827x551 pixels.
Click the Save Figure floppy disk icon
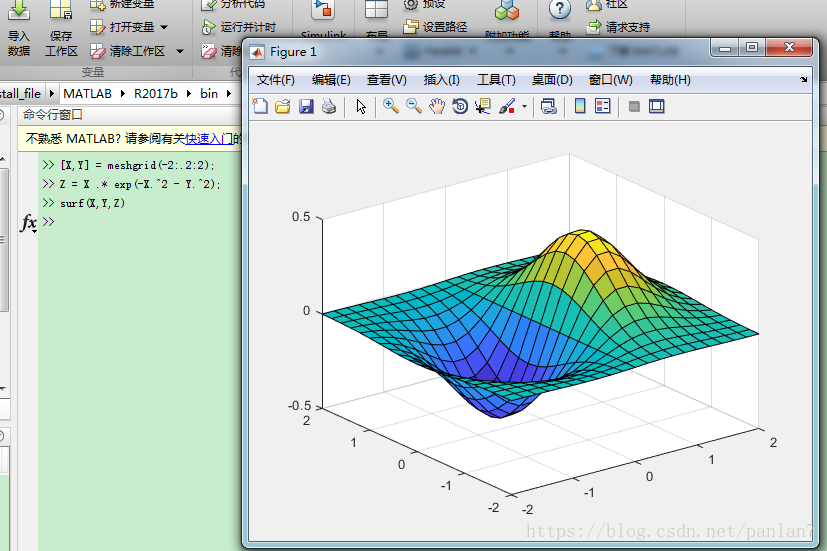point(306,107)
